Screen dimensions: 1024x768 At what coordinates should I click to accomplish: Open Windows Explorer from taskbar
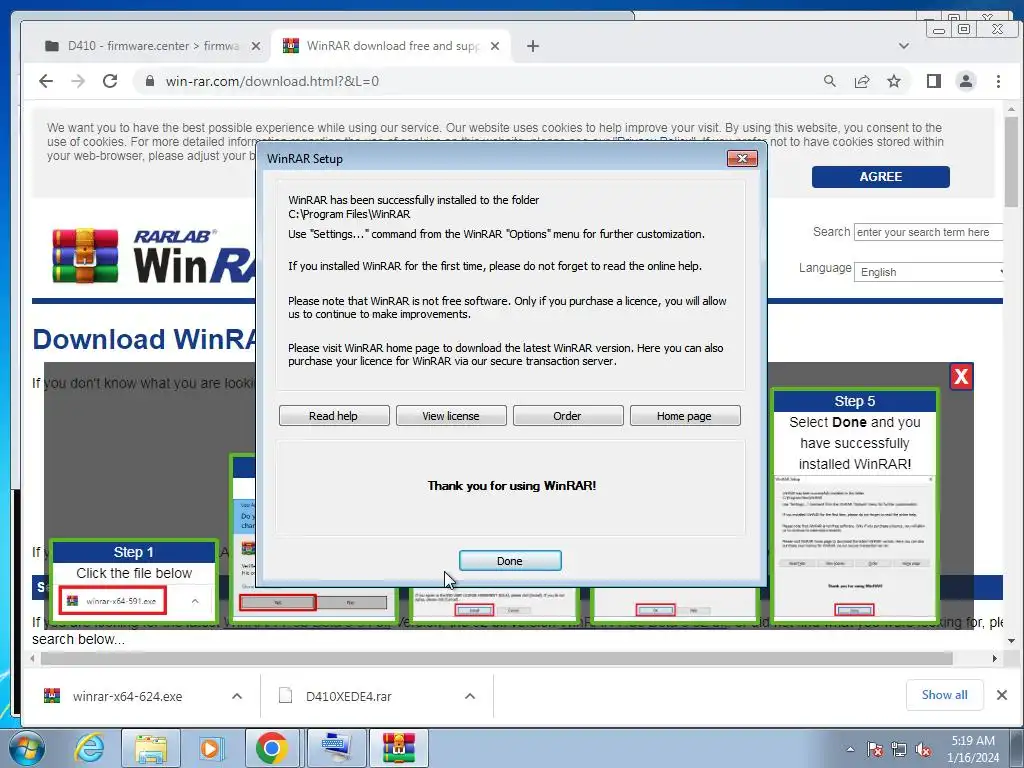(x=150, y=748)
